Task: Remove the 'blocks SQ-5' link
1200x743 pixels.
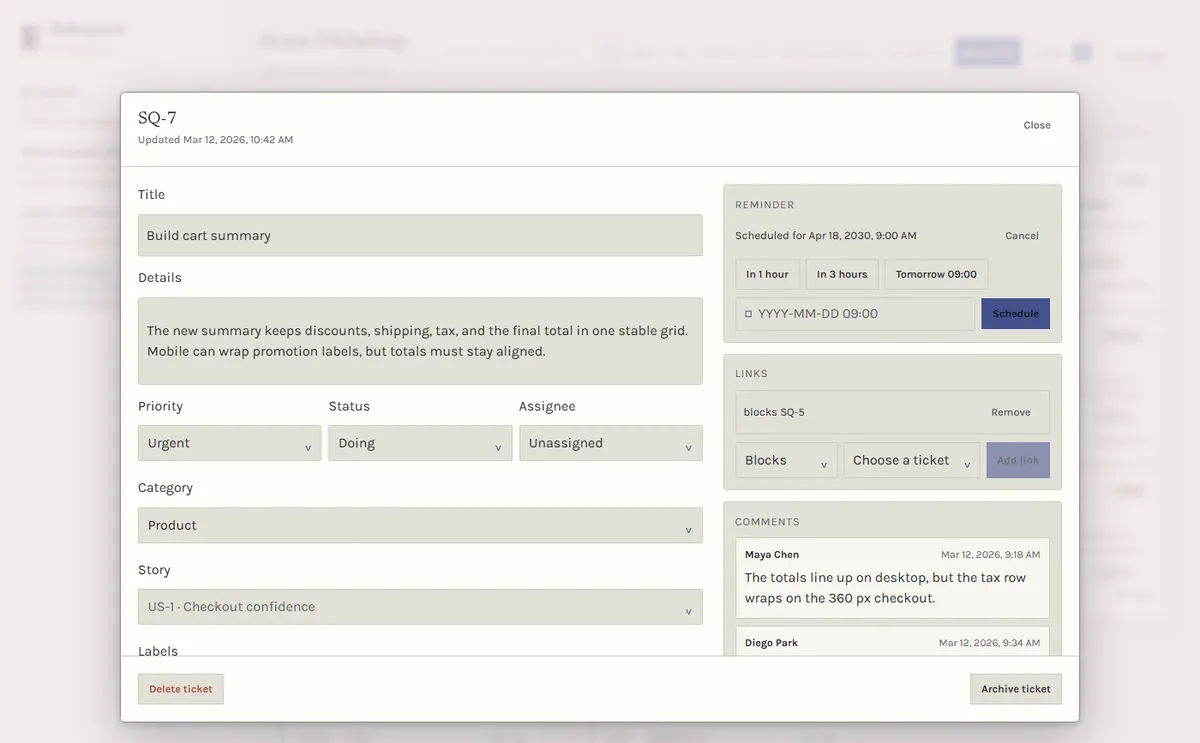Action: point(1011,412)
